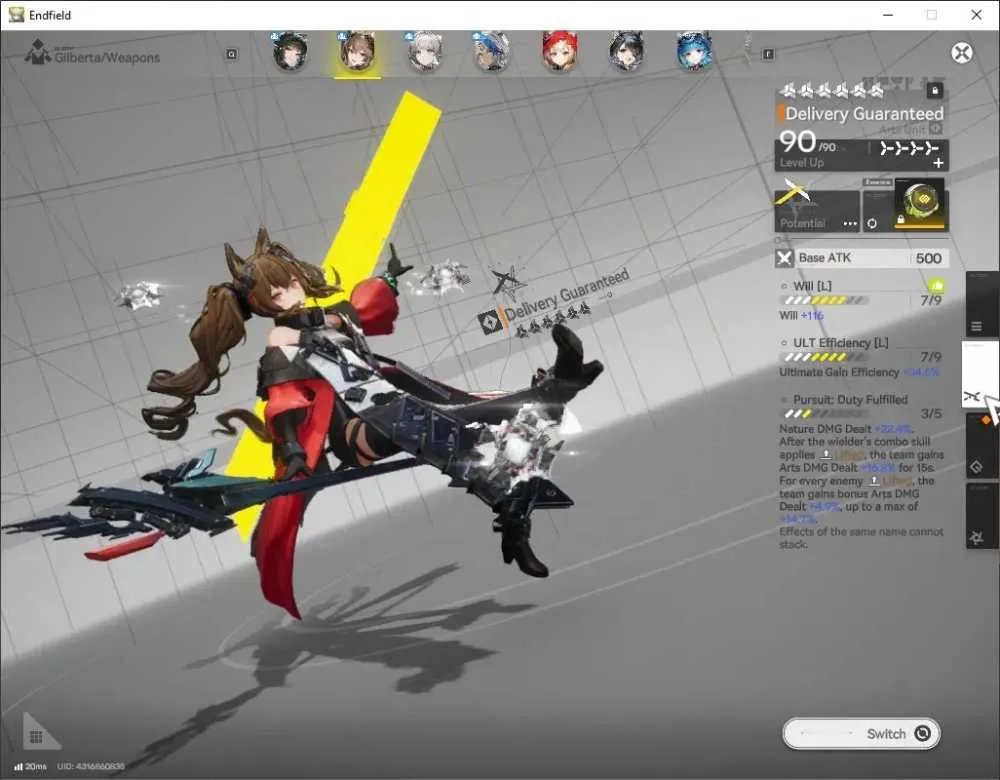Go to next operator with E key icon
The height and width of the screenshot is (780, 1000).
click(x=768, y=54)
